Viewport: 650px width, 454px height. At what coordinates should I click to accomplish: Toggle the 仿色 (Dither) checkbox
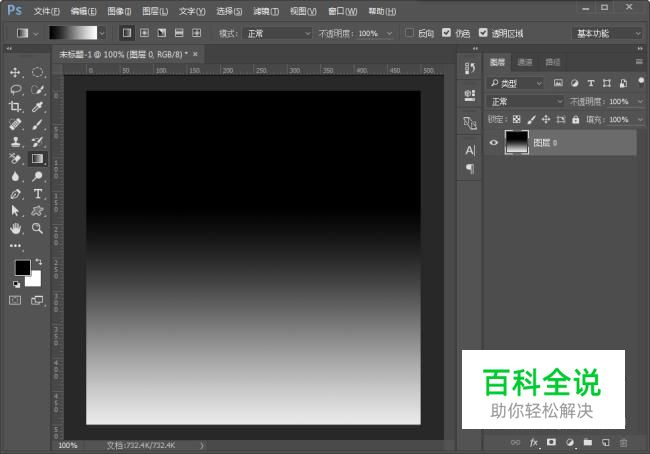(x=446, y=33)
